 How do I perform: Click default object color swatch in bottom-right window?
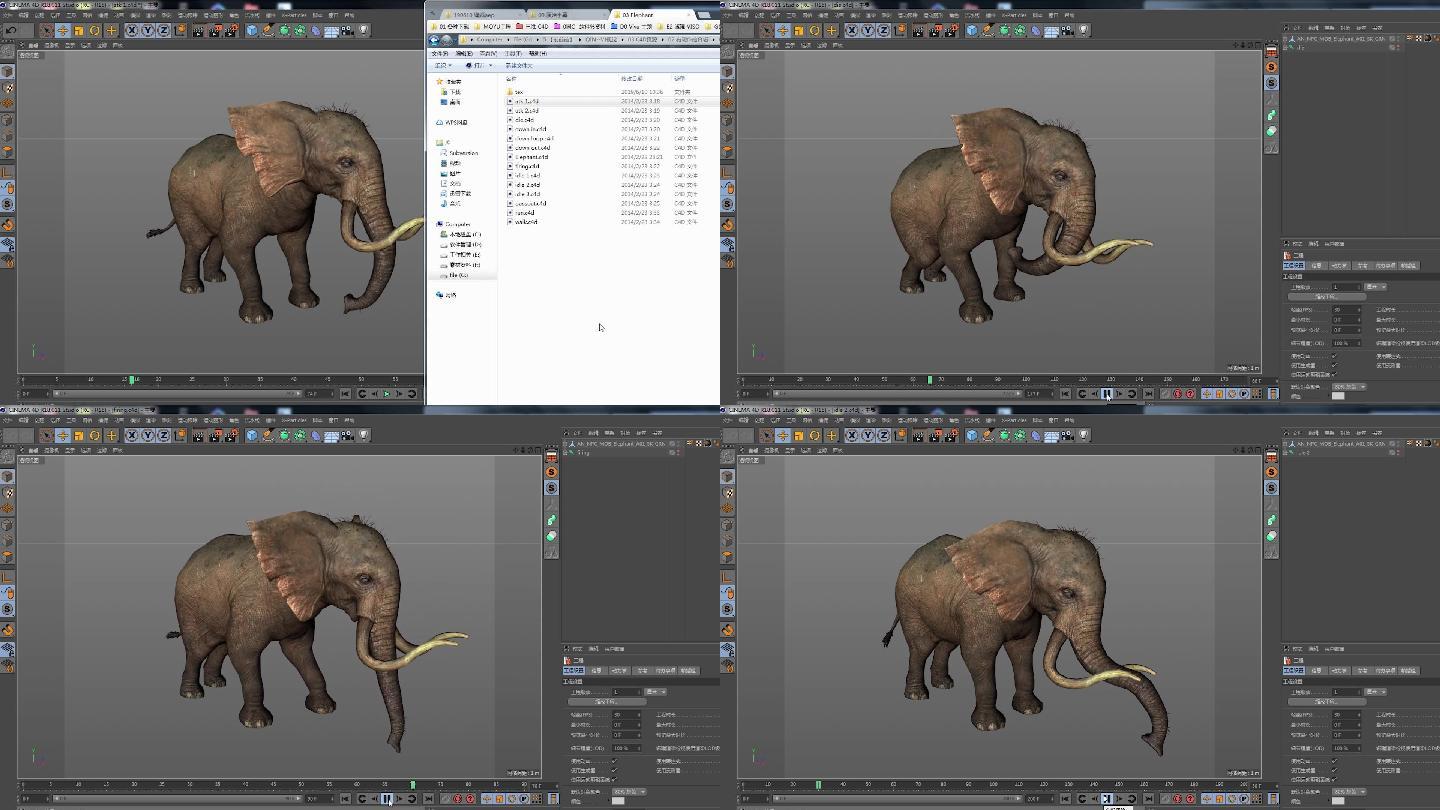pyautogui.click(x=1338, y=801)
